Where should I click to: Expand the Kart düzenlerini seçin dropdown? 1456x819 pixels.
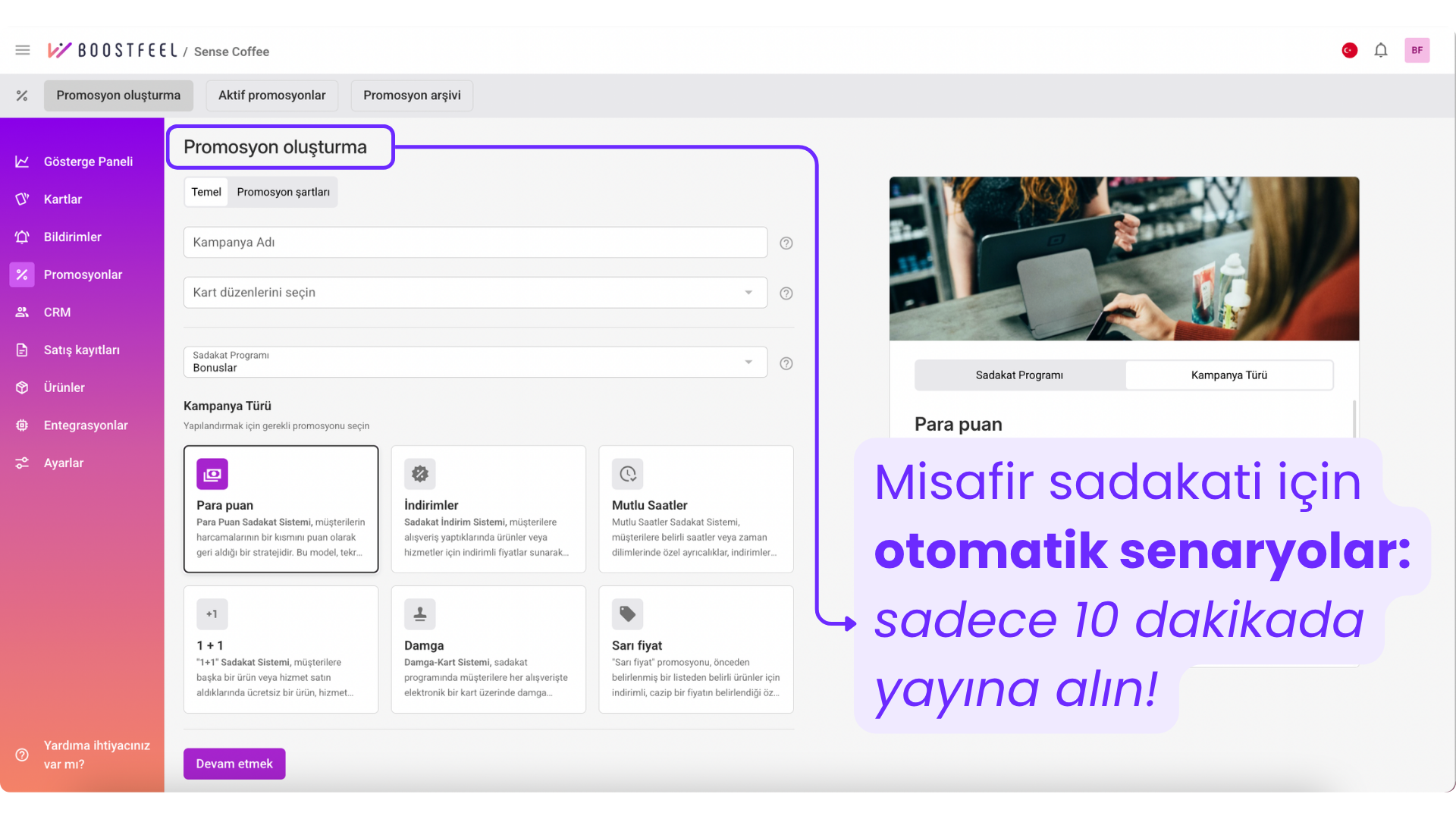pyautogui.click(x=475, y=293)
